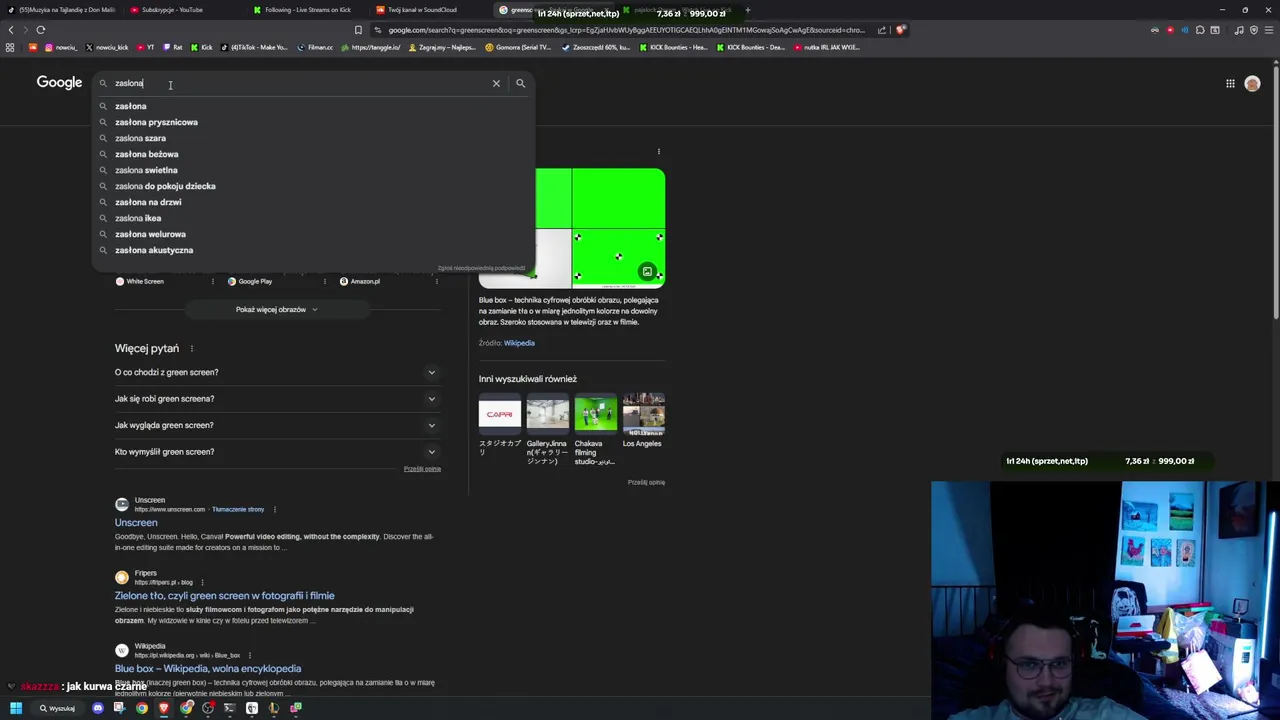Open the three-dot menu next to the Unscreen result
Screen dimensions: 1280x720
[274, 509]
